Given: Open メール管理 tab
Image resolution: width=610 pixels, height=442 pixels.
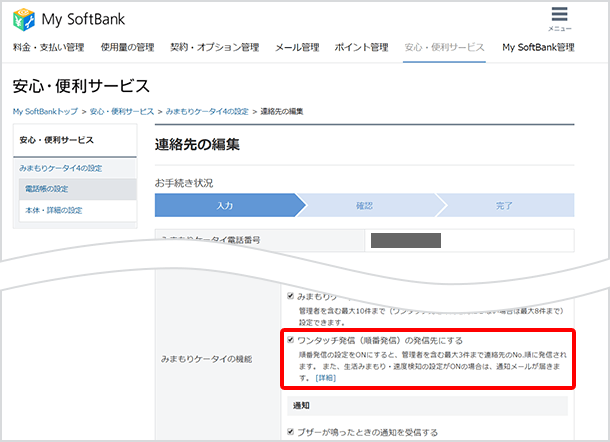Looking at the screenshot, I should 297,47.
